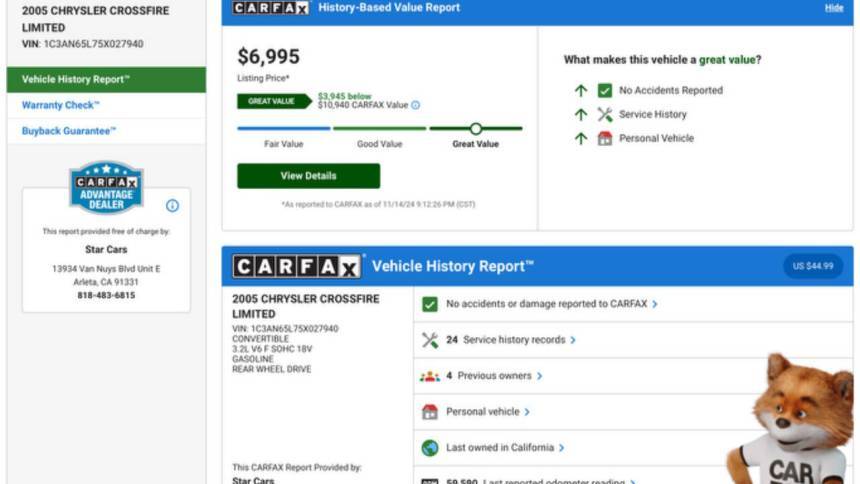Click the CARFAX logo in Vehicle History Report header
The width and height of the screenshot is (860, 484).
297,267
